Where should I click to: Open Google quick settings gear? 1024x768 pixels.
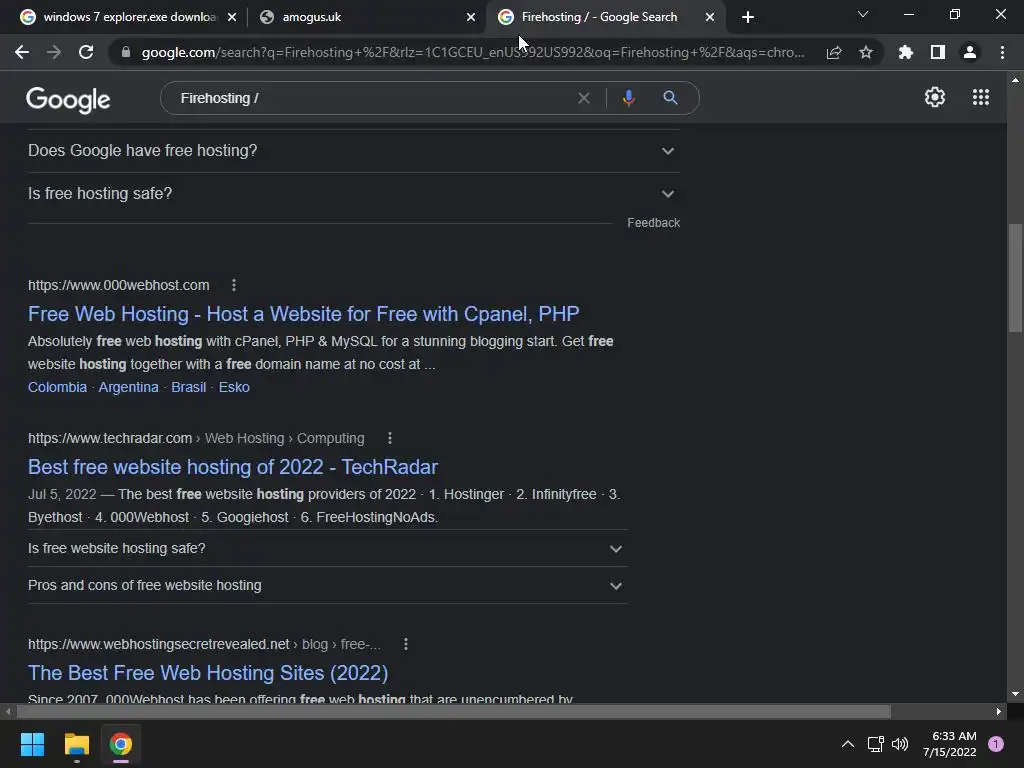[935, 97]
